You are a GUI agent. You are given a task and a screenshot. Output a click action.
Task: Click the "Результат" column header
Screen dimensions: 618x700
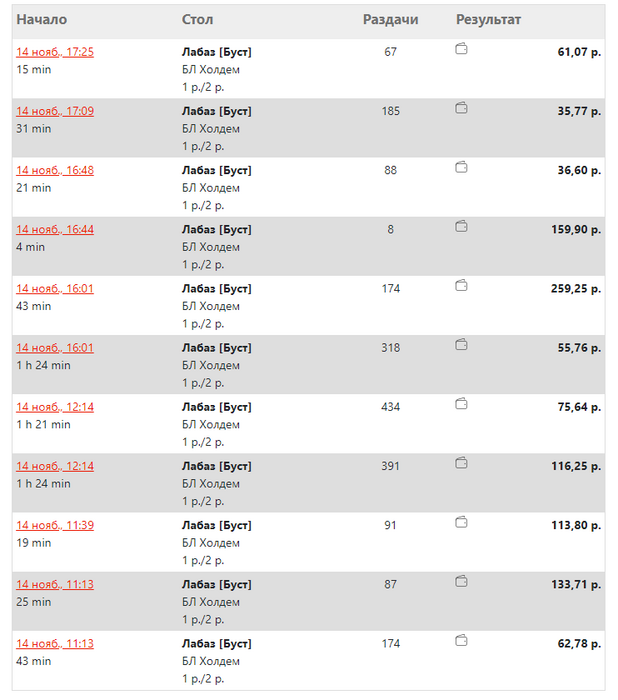488,20
